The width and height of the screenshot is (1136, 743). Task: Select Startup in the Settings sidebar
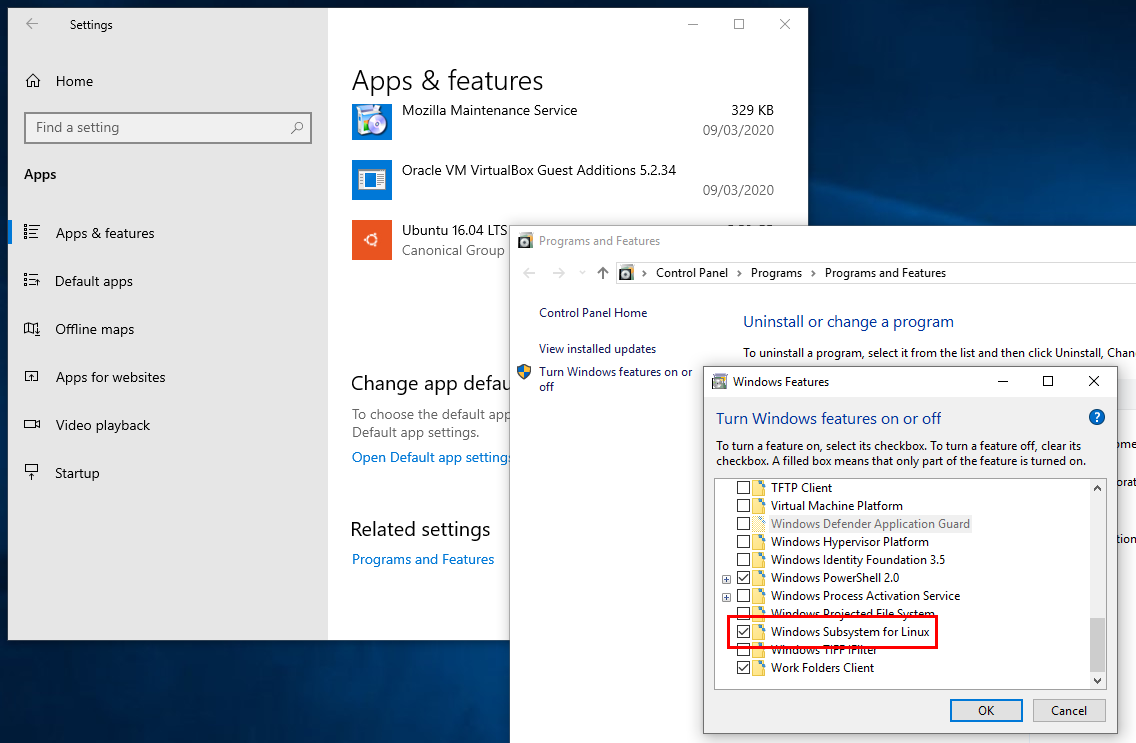tap(77, 473)
